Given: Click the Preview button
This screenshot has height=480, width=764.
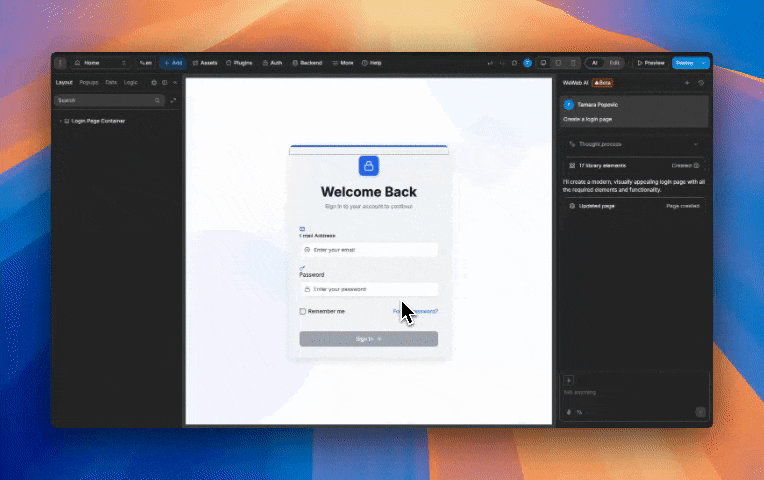Looking at the screenshot, I should pos(650,63).
